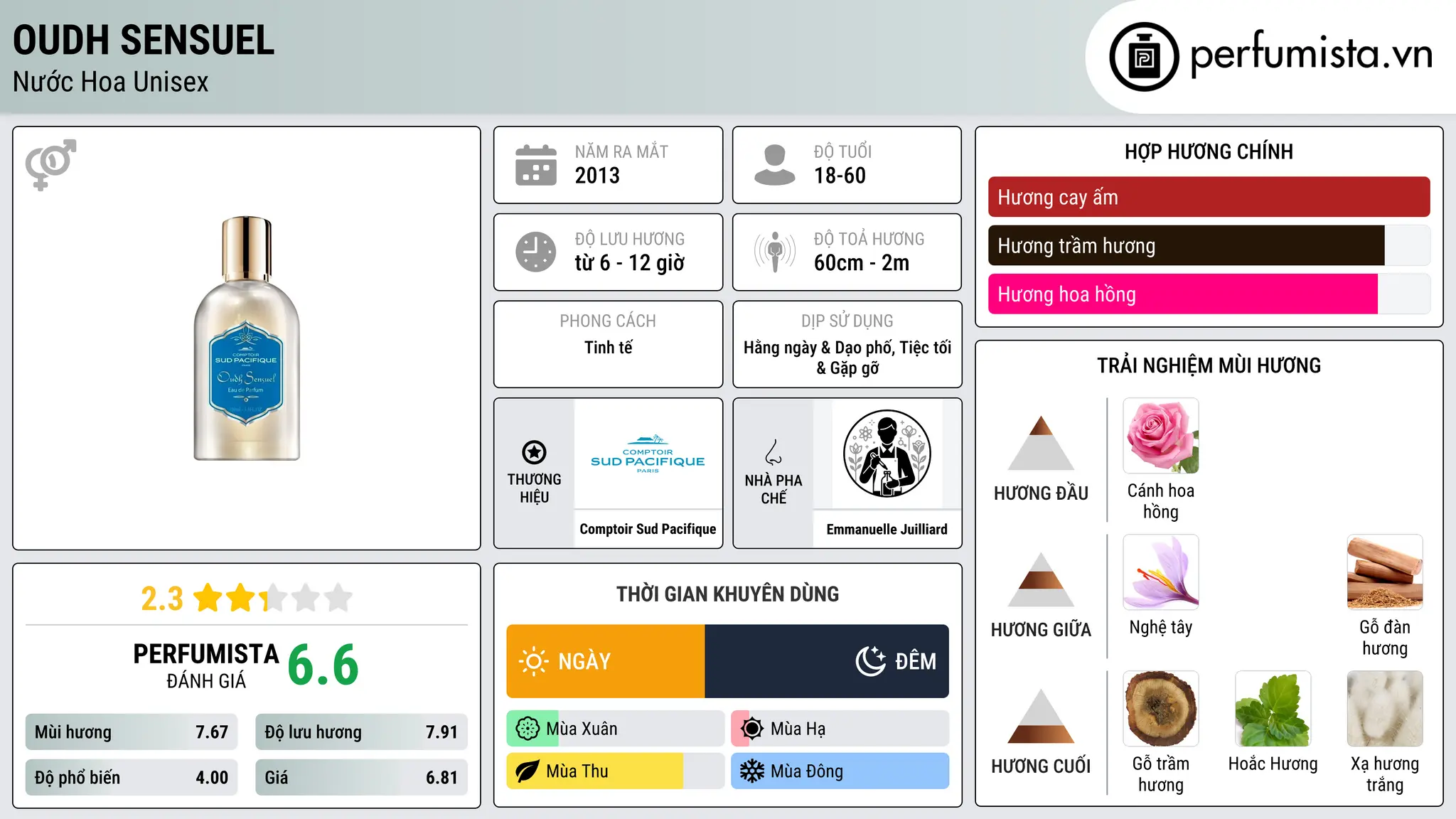Screen dimensions: 1456x819
Task: Click the middle-note pyramid icon HƯƠNG GIỮA
Action: coord(1041,579)
